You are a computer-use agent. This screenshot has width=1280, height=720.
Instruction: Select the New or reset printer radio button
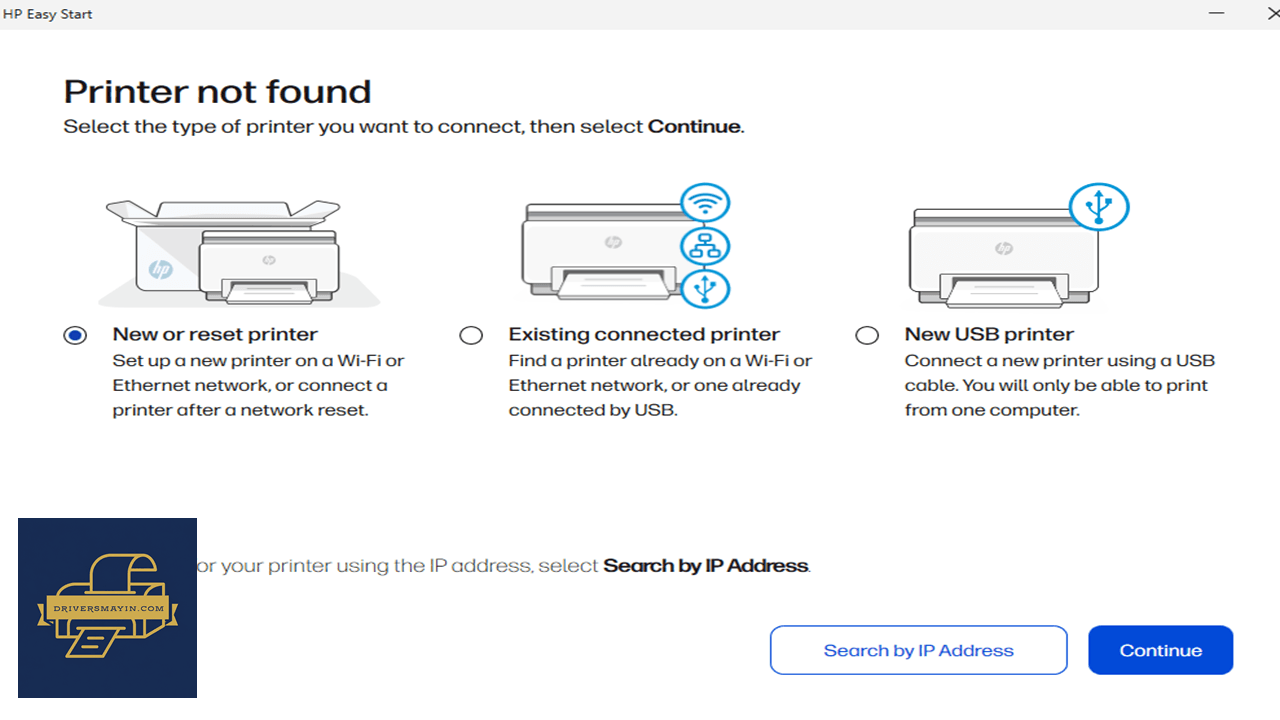point(75,335)
